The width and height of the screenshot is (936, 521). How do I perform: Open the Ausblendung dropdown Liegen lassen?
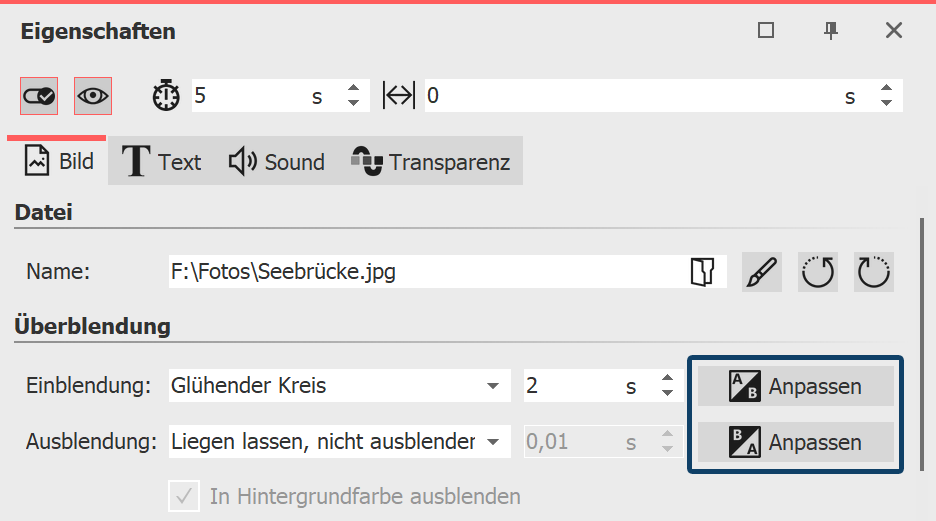tap(340, 442)
